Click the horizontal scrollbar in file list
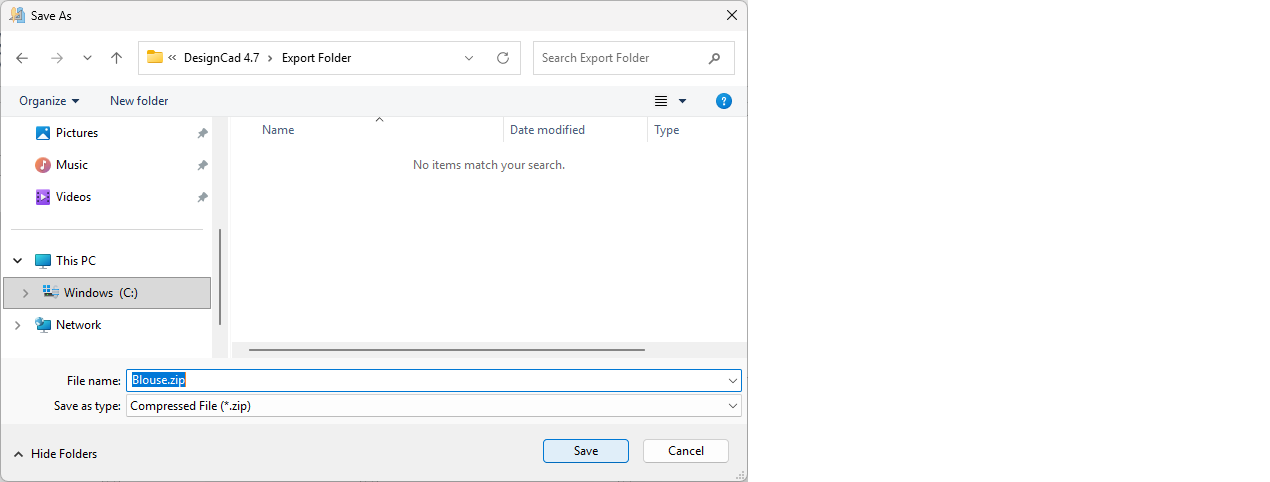The image size is (1270, 482). click(x=446, y=350)
